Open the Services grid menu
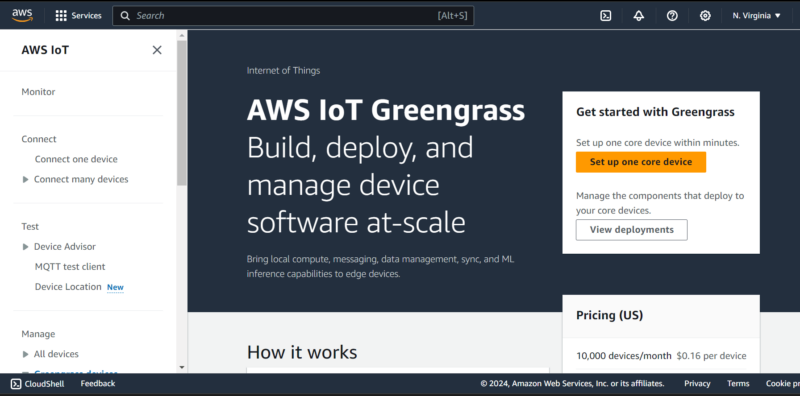The height and width of the screenshot is (396, 800). click(x=61, y=16)
